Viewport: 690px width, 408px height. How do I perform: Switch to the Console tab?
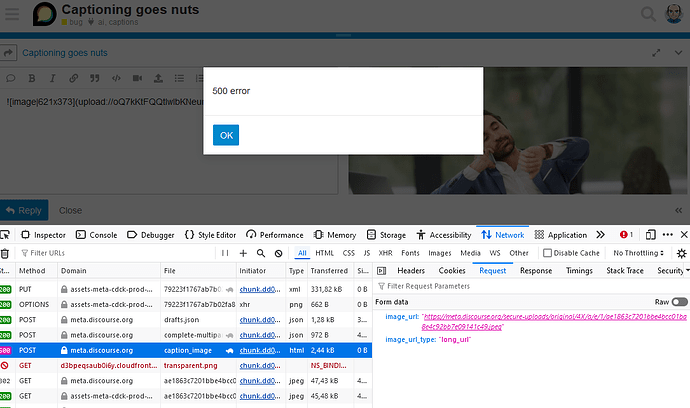[x=96, y=235]
